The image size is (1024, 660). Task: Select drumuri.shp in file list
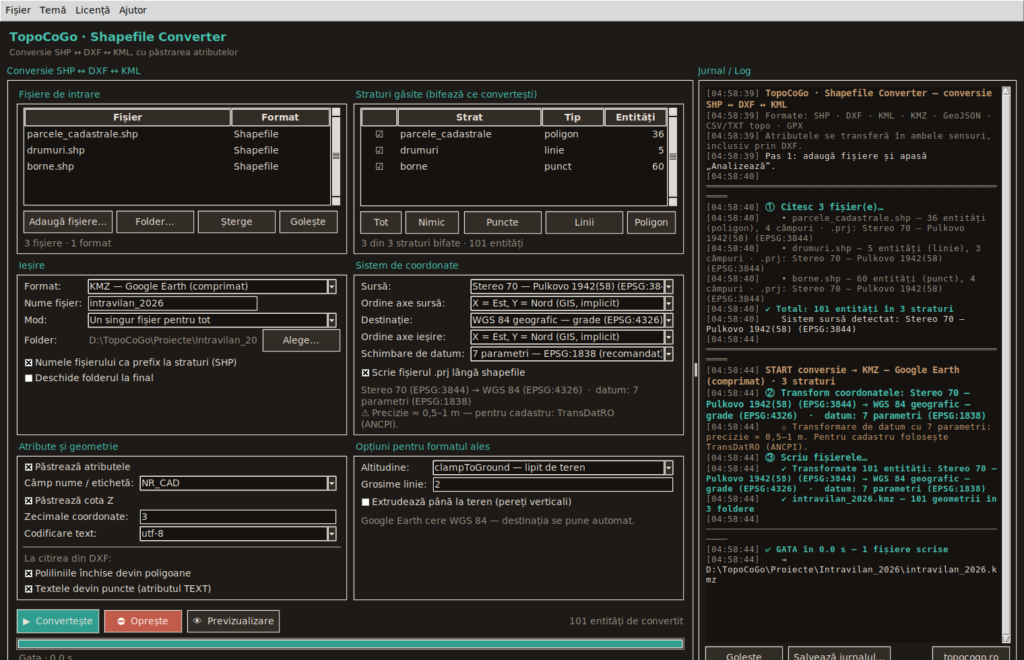click(x=177, y=150)
